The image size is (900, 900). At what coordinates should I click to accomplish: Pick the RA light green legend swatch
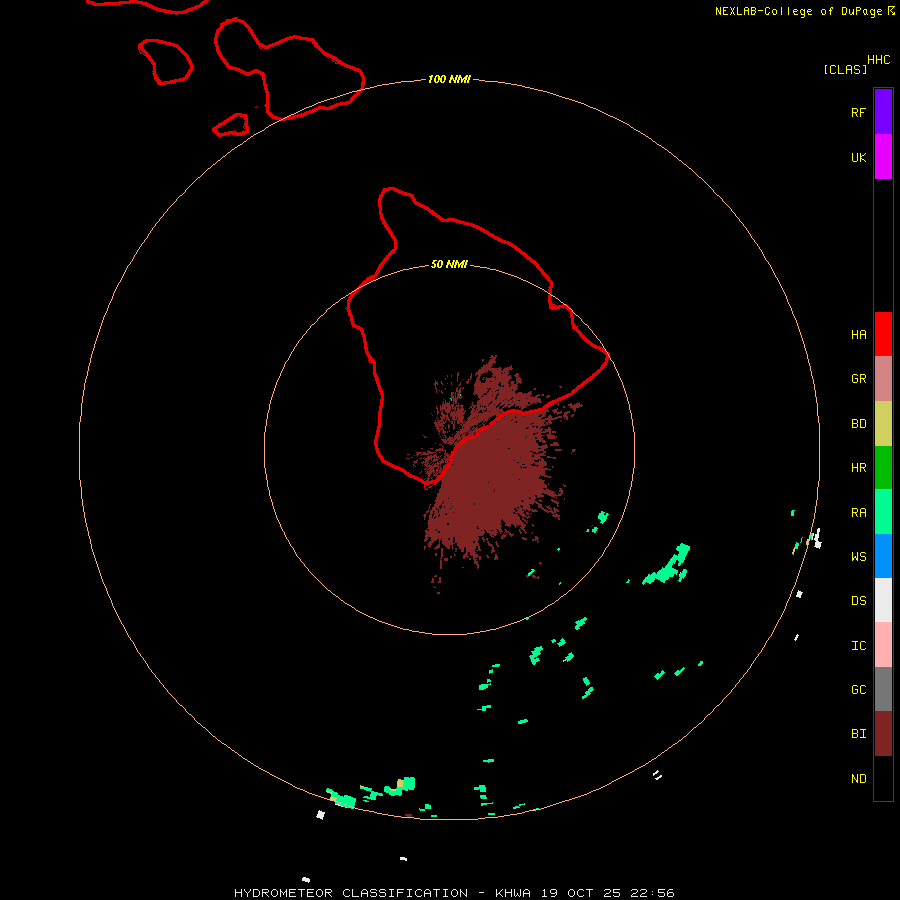[883, 512]
